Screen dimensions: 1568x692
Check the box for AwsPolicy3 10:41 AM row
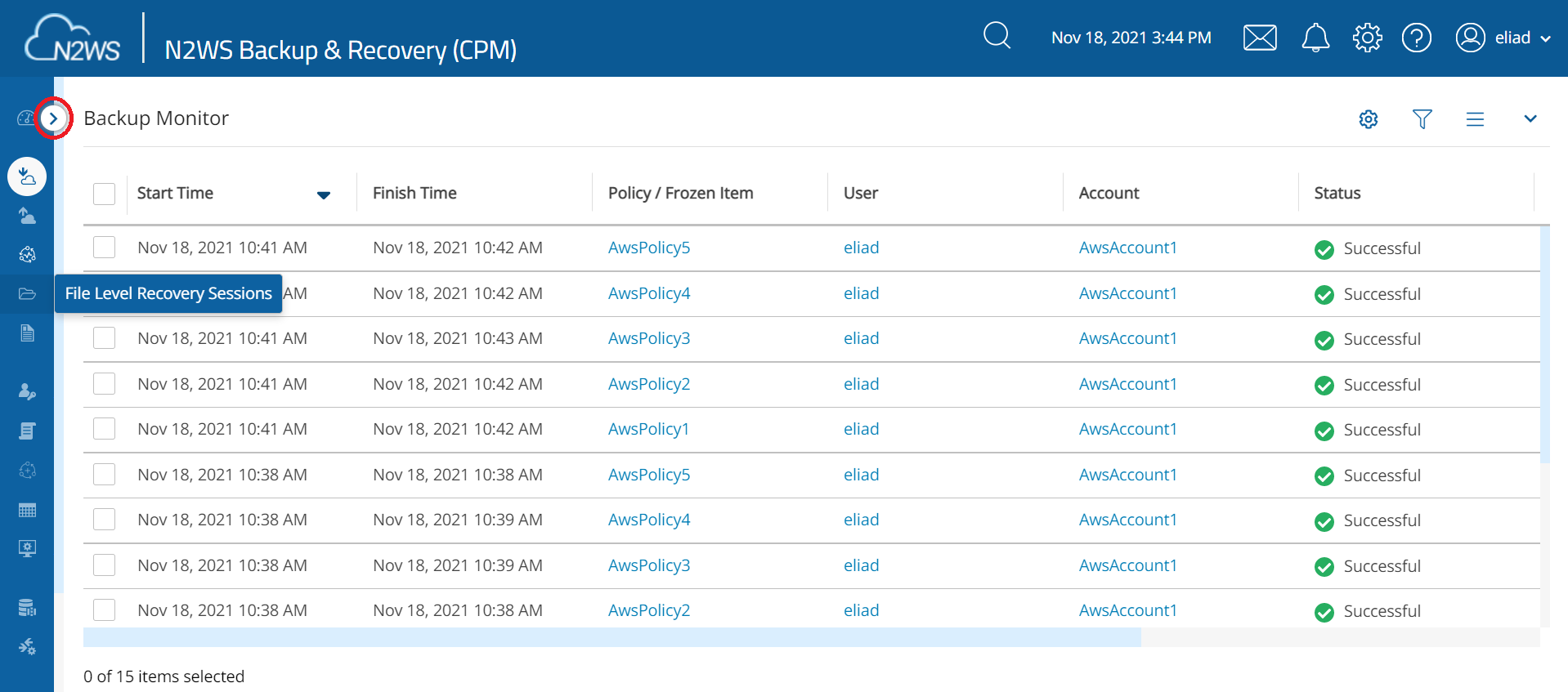(x=104, y=338)
